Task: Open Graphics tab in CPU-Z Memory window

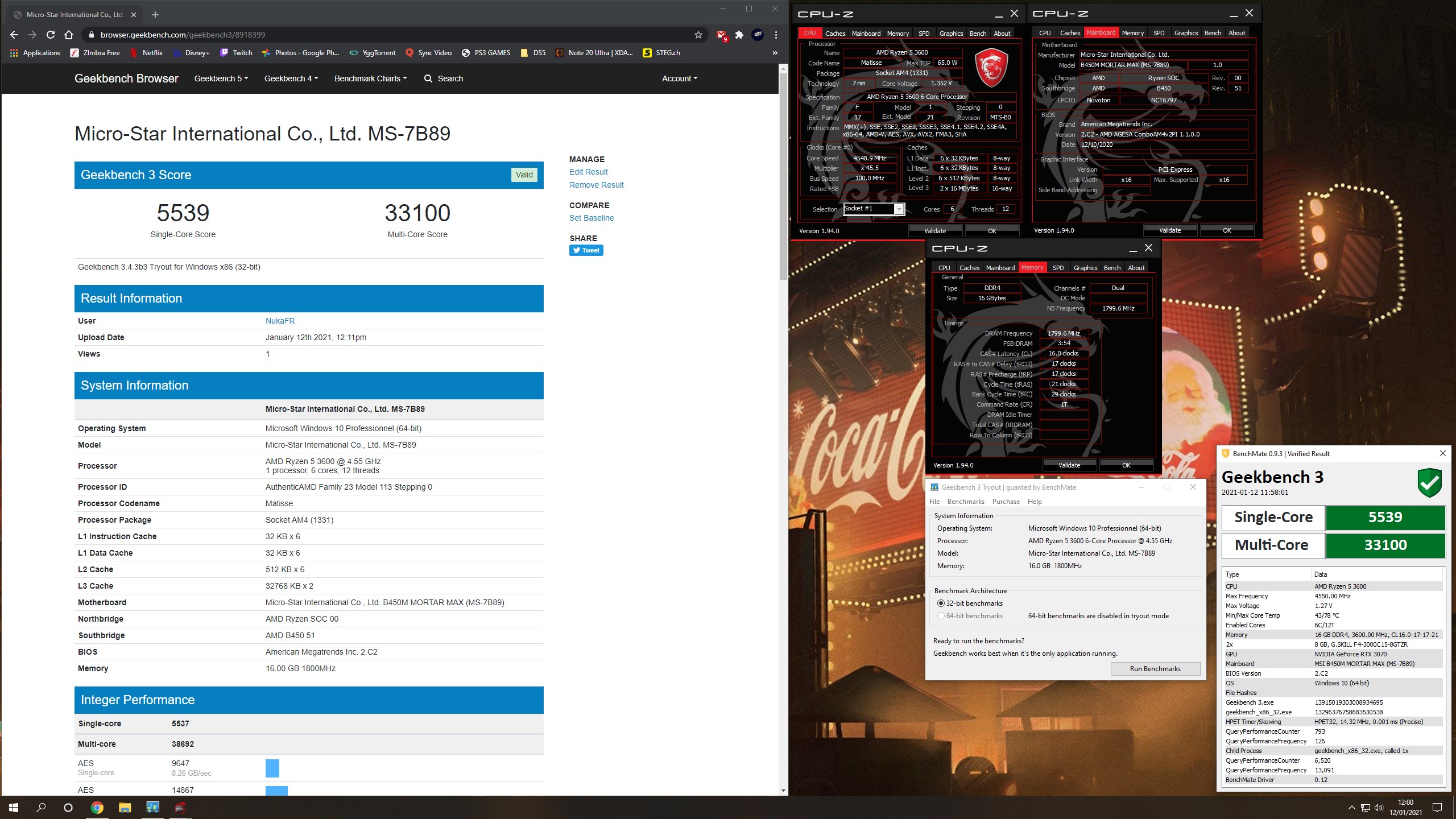Action: point(1085,268)
